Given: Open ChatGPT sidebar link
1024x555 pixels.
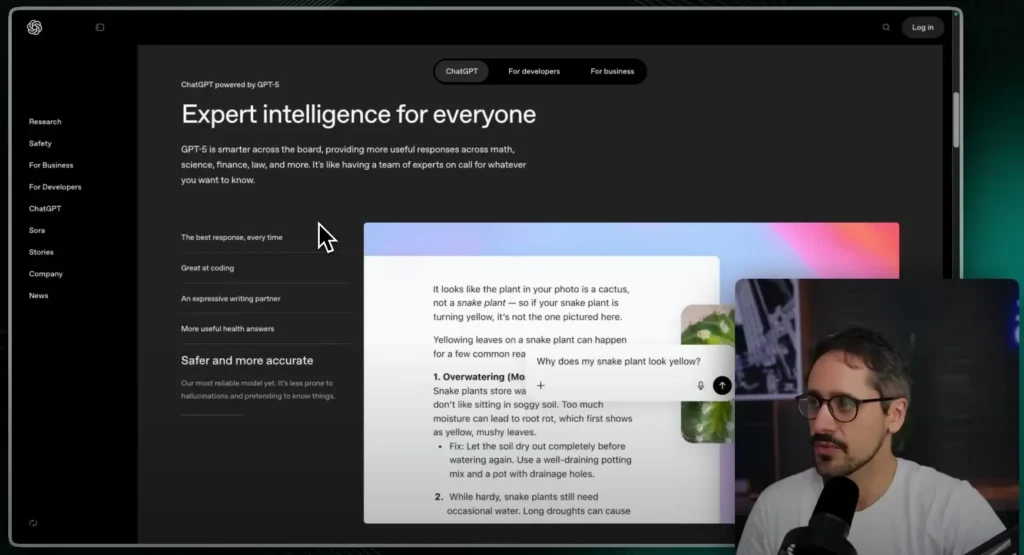Looking at the screenshot, I should click(x=44, y=208).
